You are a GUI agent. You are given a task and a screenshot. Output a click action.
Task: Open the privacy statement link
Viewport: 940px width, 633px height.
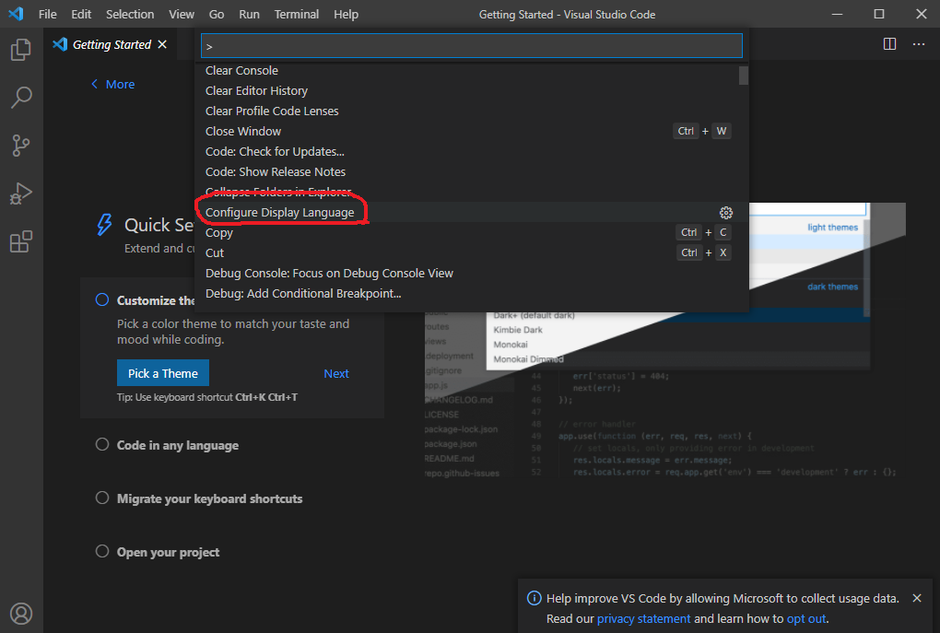(x=644, y=619)
